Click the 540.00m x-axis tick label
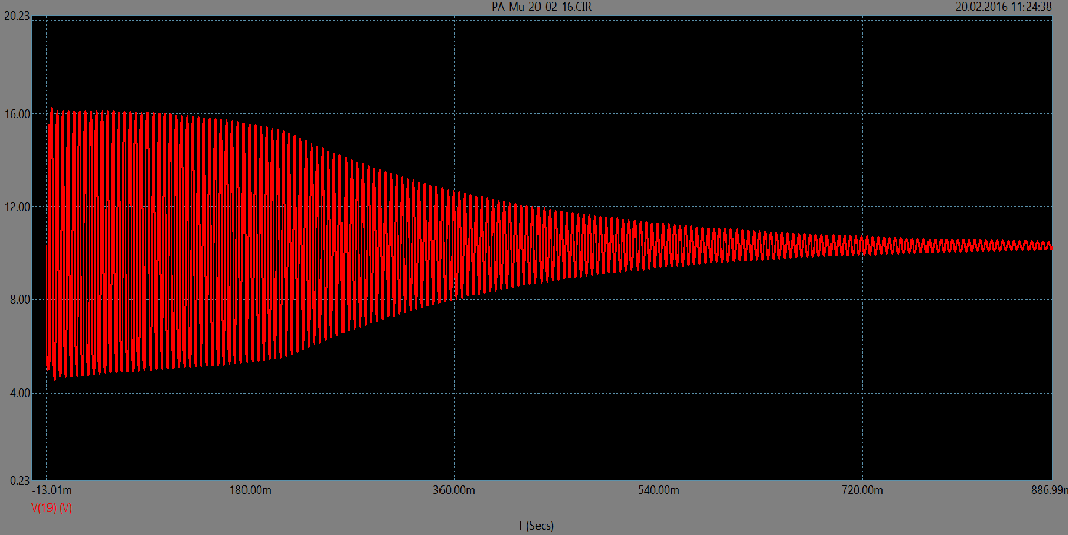Screen dimensions: 1068x535 [658, 491]
